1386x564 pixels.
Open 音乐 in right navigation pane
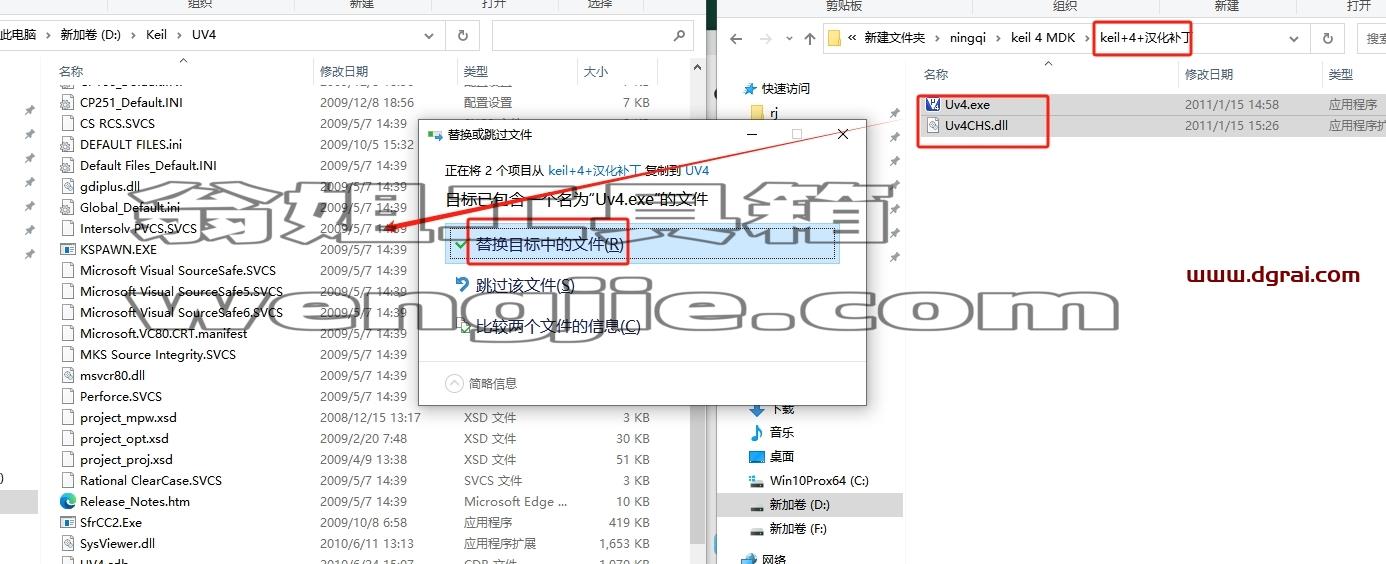tap(781, 433)
